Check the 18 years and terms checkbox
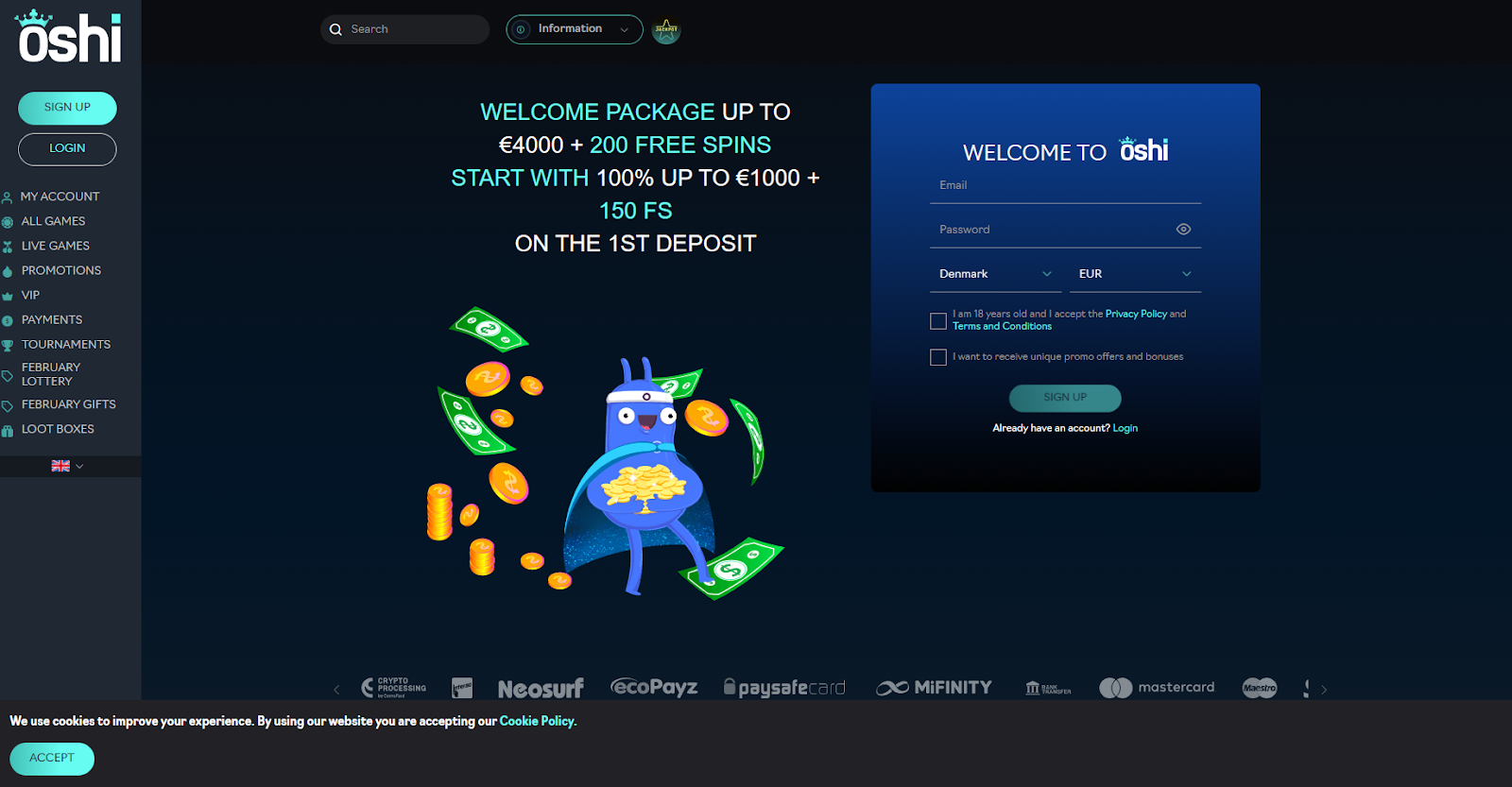 click(x=938, y=321)
